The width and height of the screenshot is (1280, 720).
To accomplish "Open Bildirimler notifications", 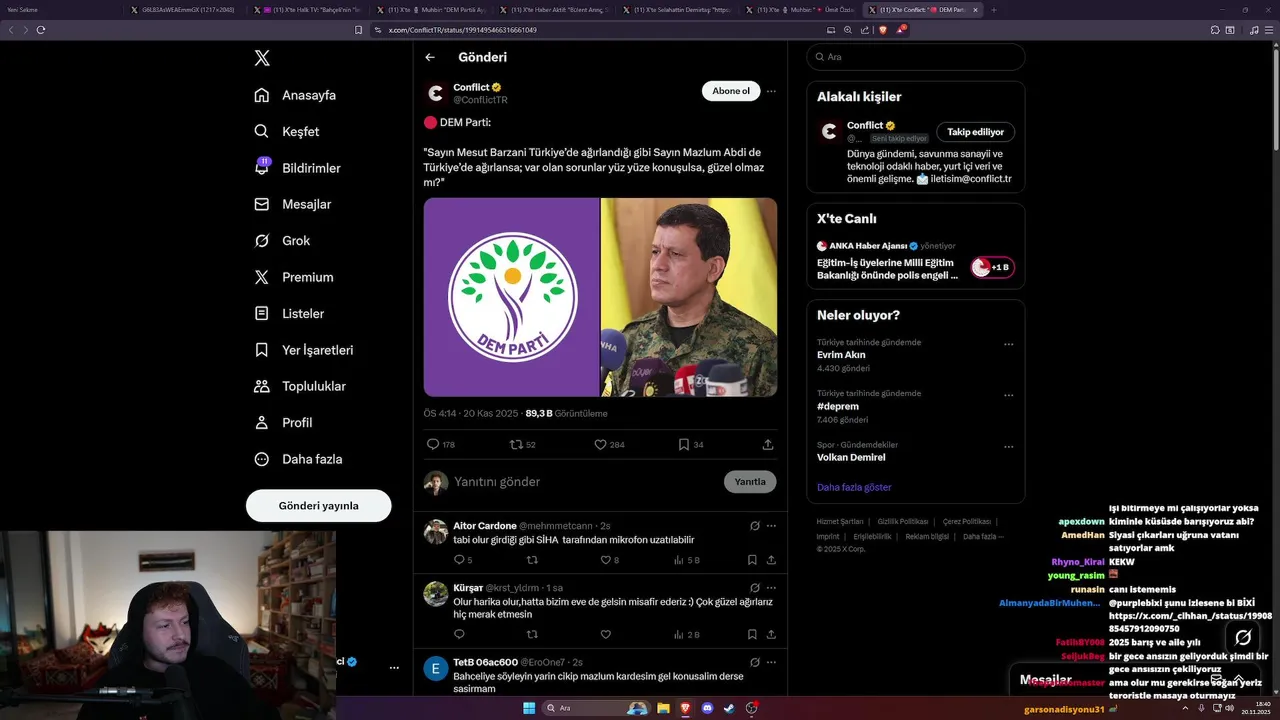I will pyautogui.click(x=297, y=168).
